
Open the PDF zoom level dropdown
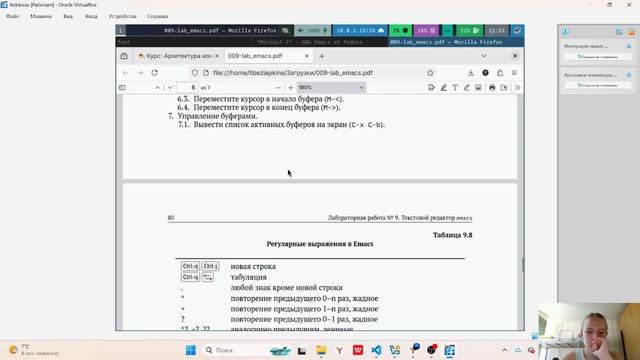click(x=331, y=87)
